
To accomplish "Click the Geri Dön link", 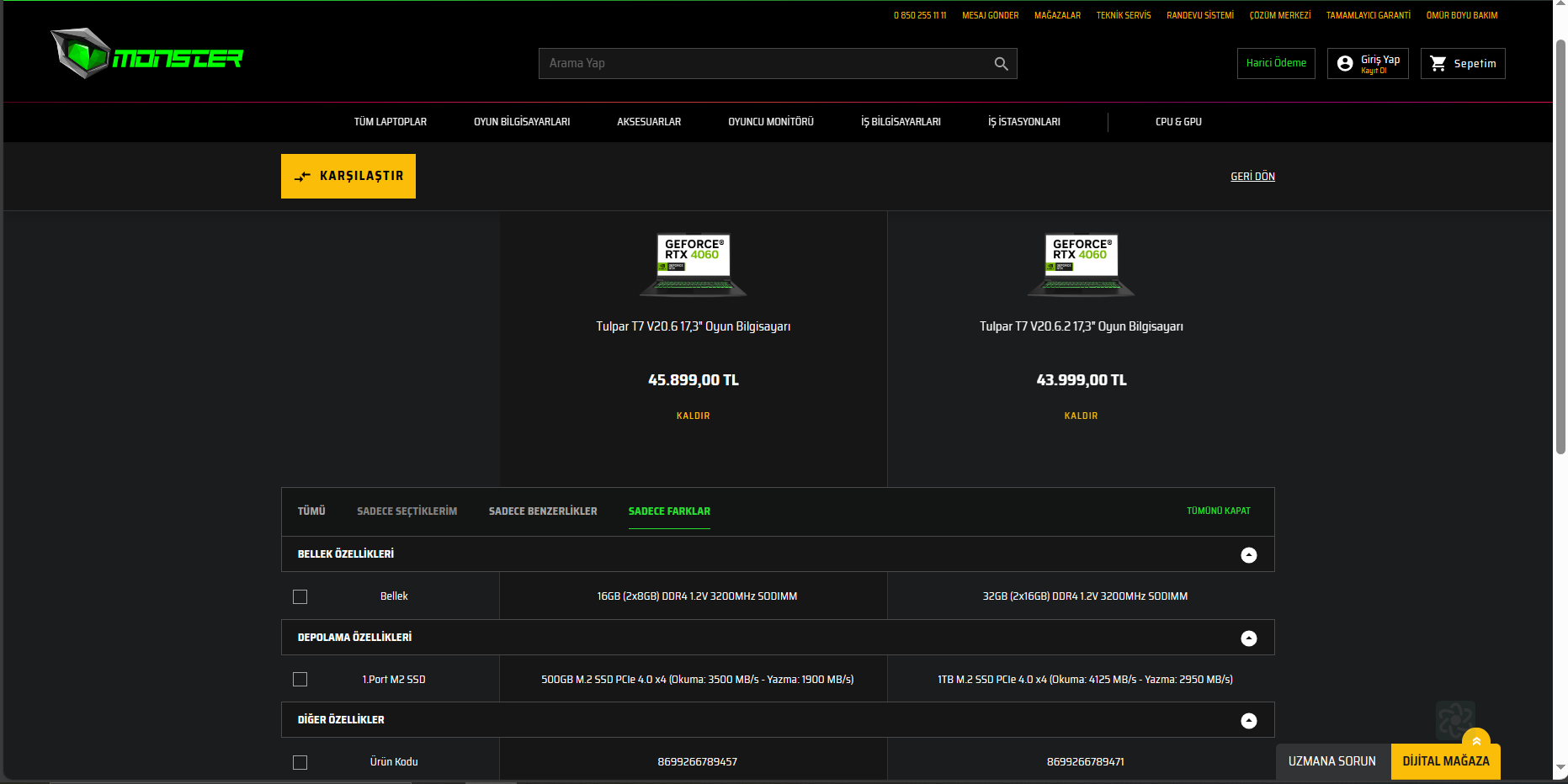I will [x=1252, y=177].
